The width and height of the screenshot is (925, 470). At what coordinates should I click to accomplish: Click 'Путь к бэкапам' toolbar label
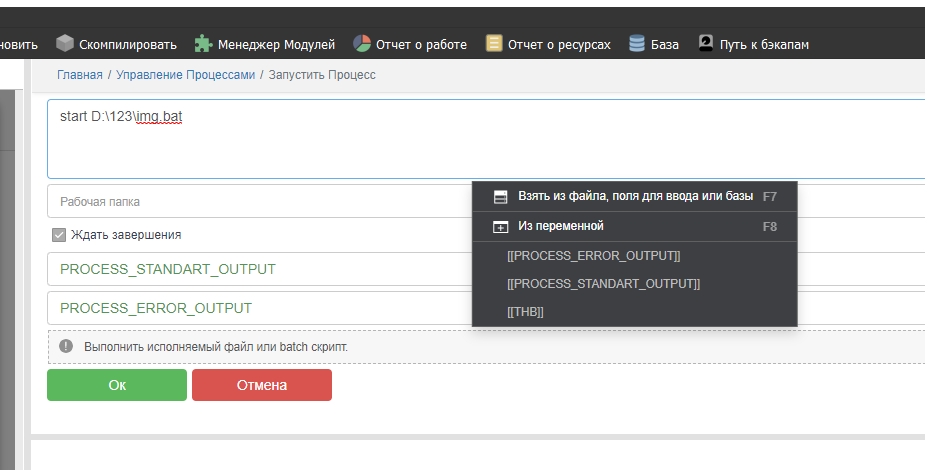tap(764, 44)
